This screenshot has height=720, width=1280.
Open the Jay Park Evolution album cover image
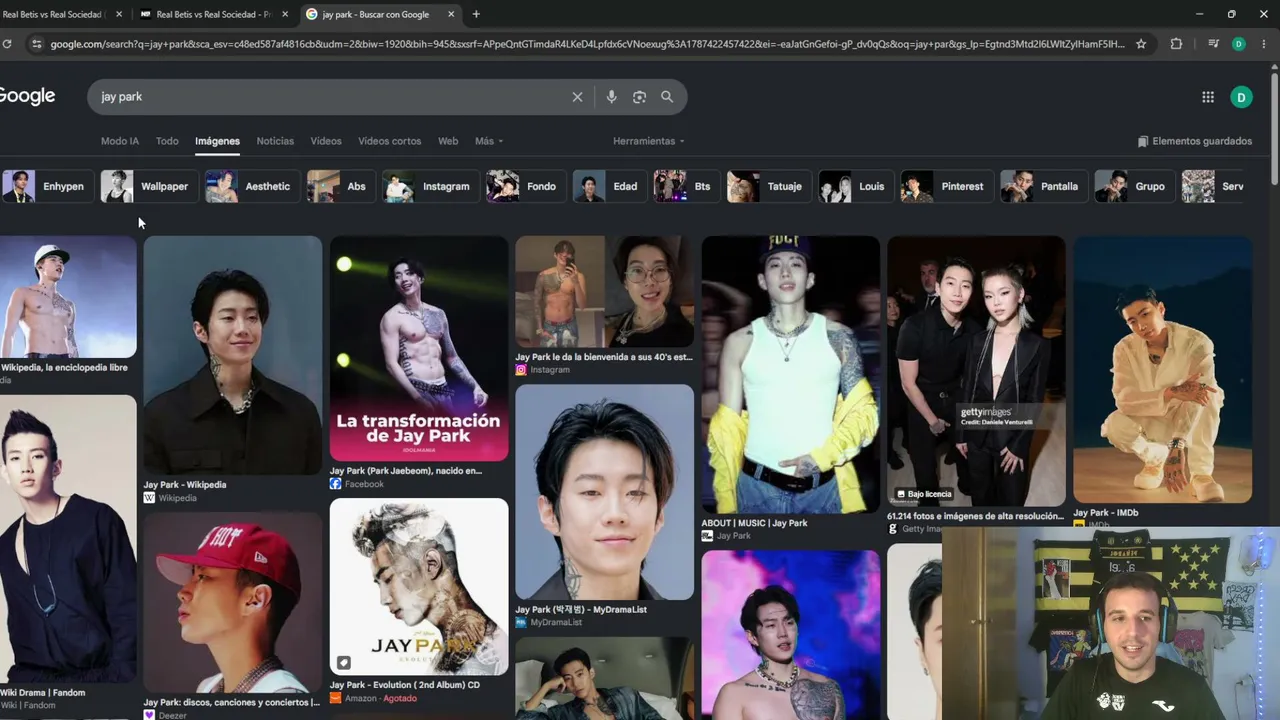tap(419, 587)
